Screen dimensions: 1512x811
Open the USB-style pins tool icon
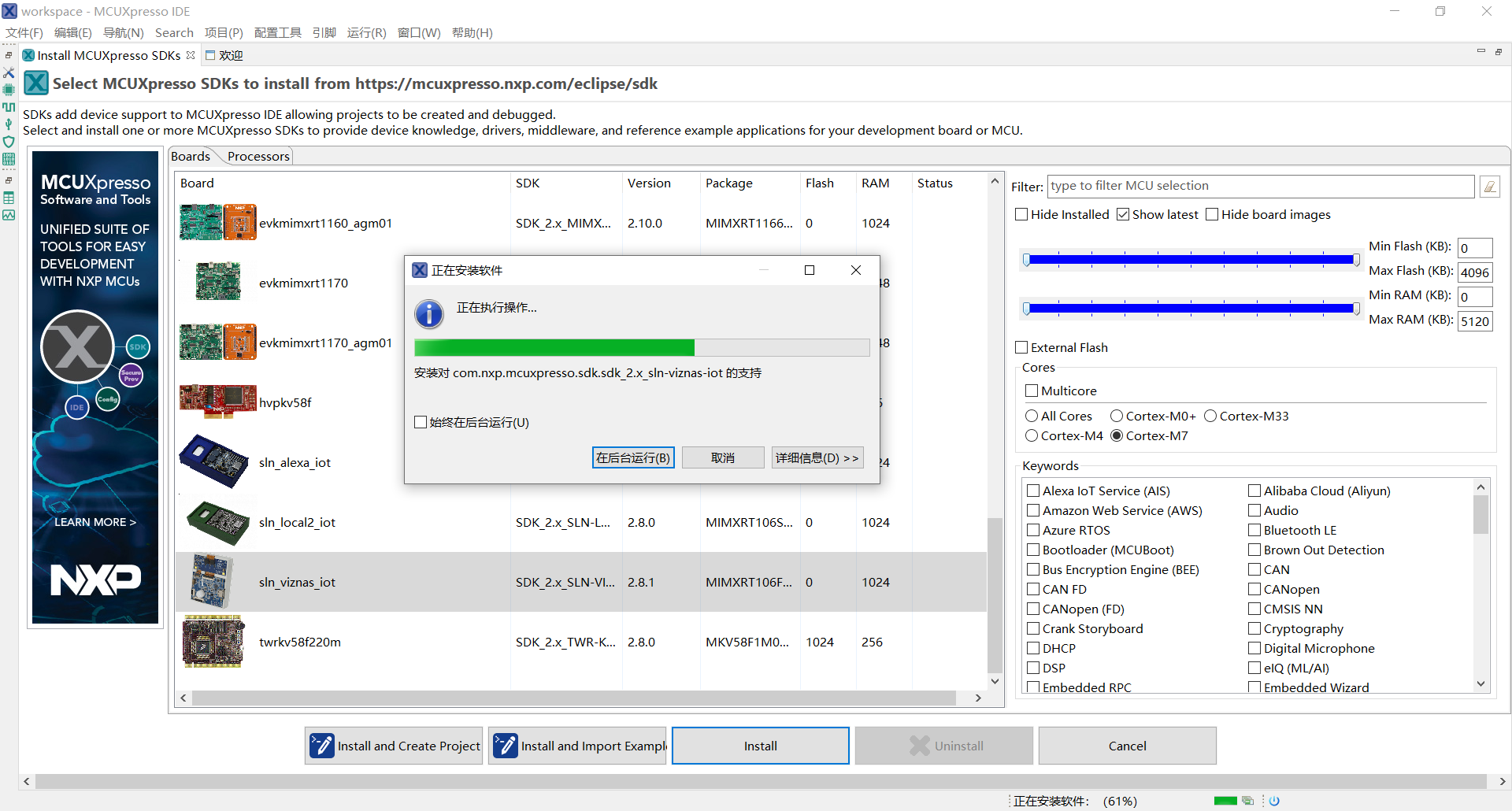(9, 124)
